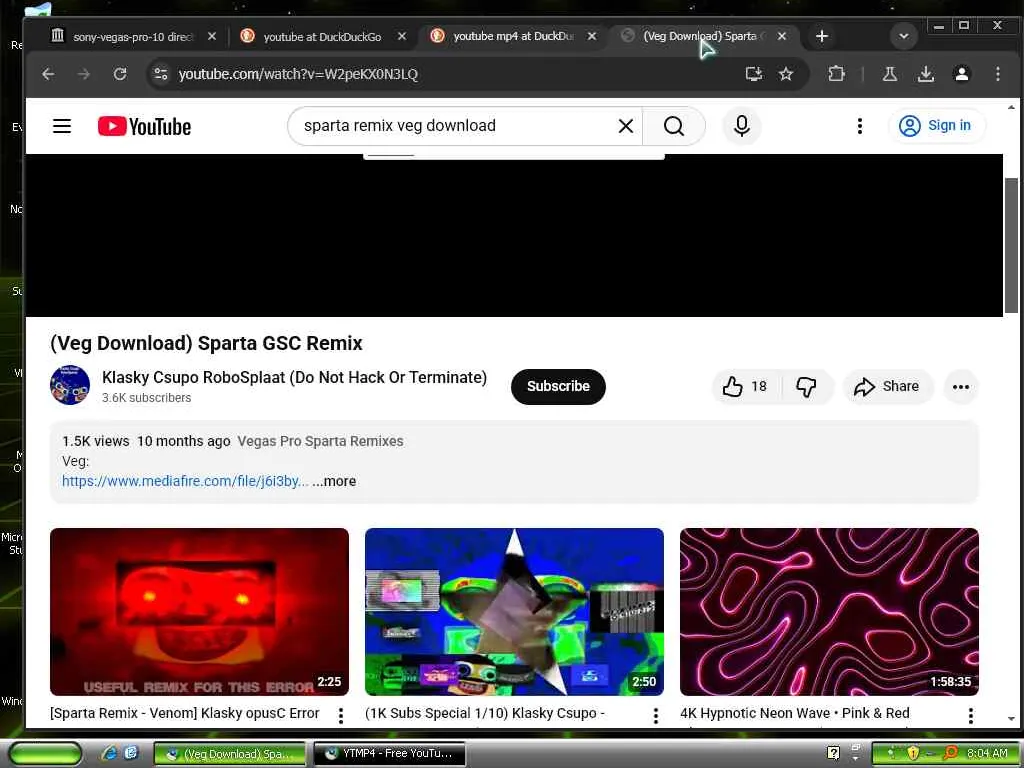Open Chrome Labs flask icon
This screenshot has height=768, width=1024.
[x=889, y=74]
